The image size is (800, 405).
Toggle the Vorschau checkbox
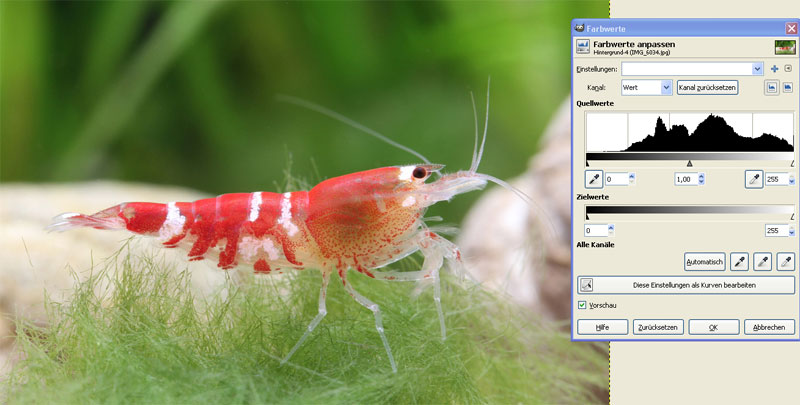click(x=583, y=305)
